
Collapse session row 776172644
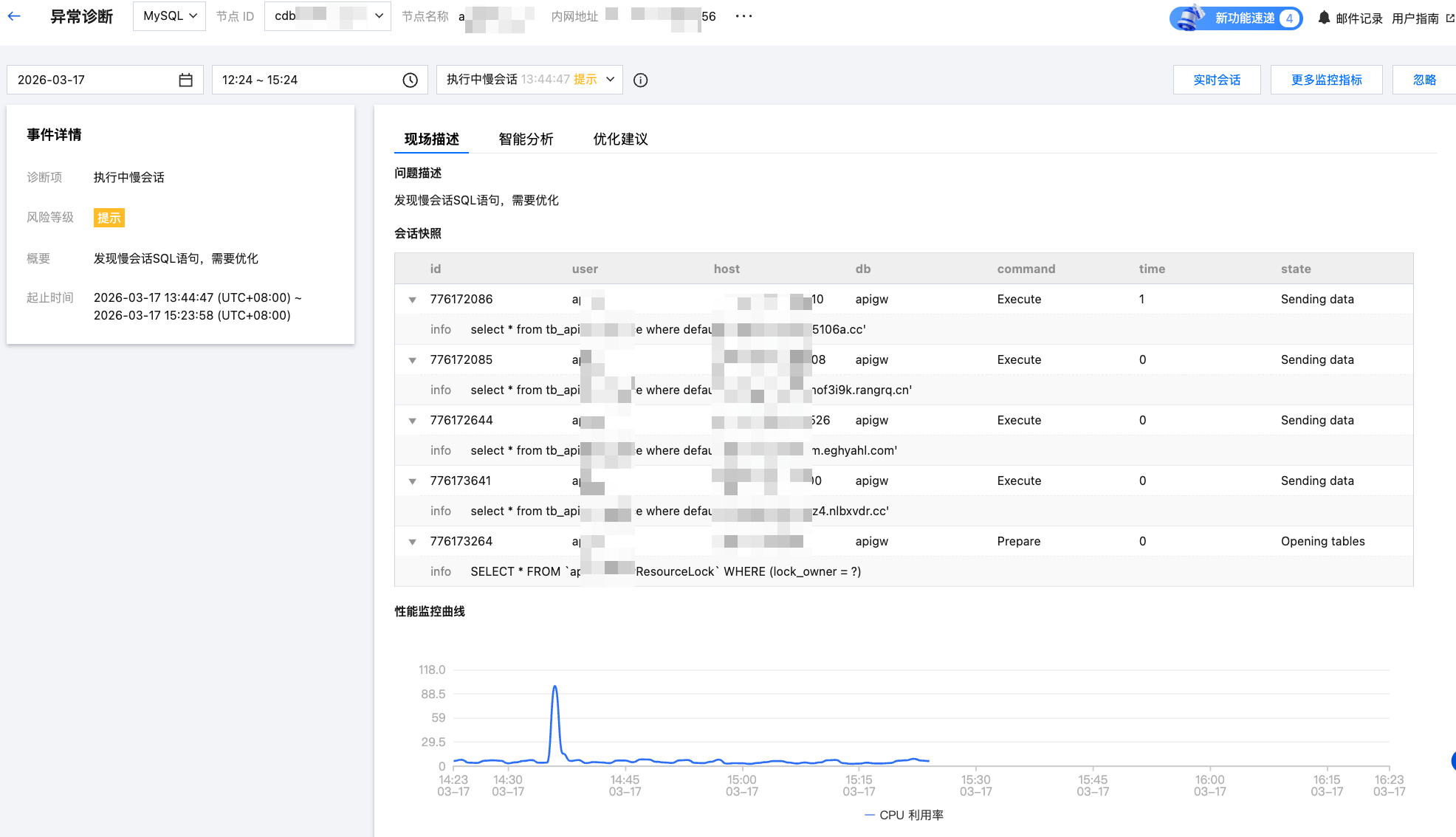pos(413,421)
